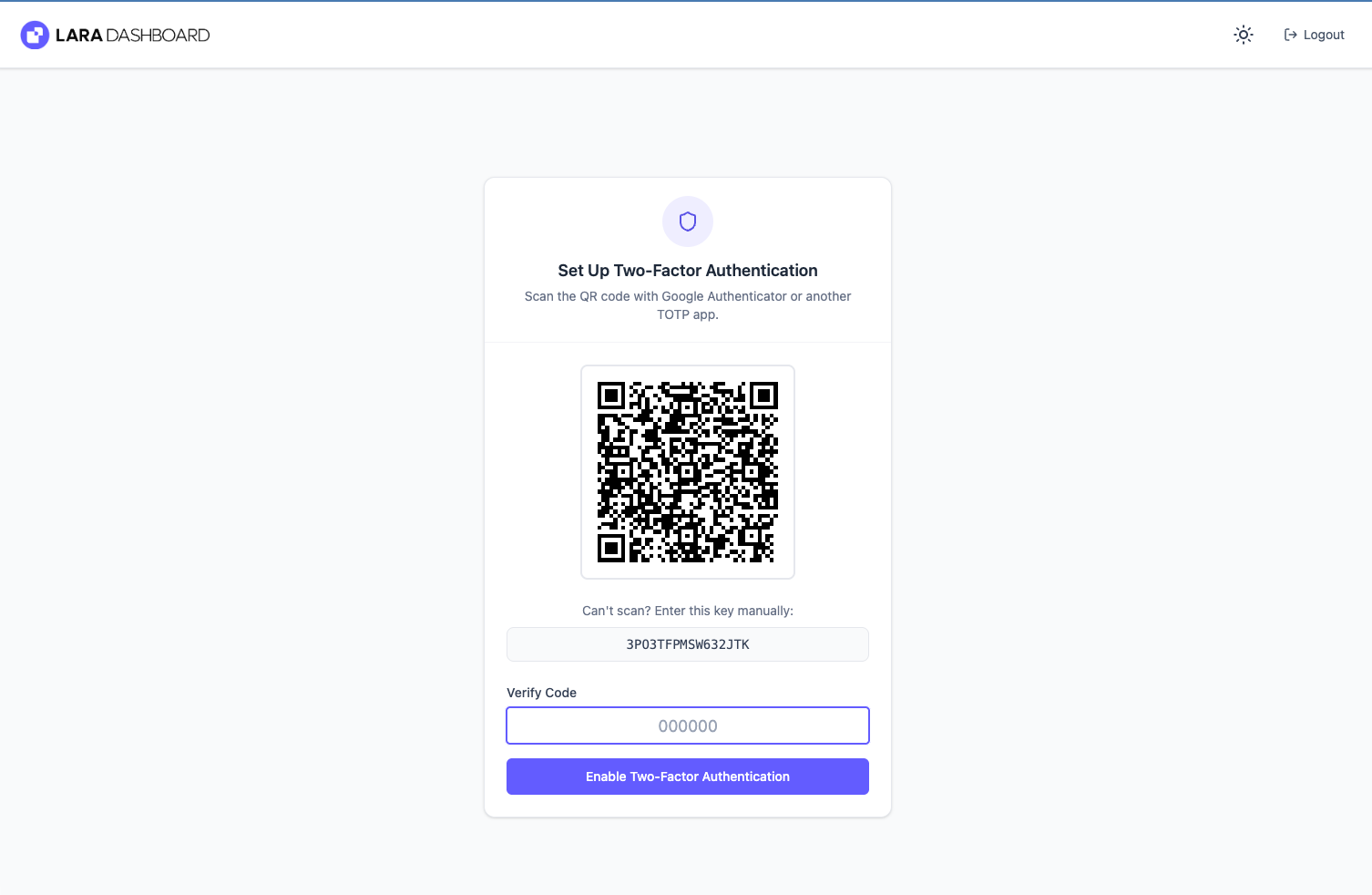
Task: Click the QR code's bottom-left finder square
Action: pyautogui.click(x=611, y=548)
